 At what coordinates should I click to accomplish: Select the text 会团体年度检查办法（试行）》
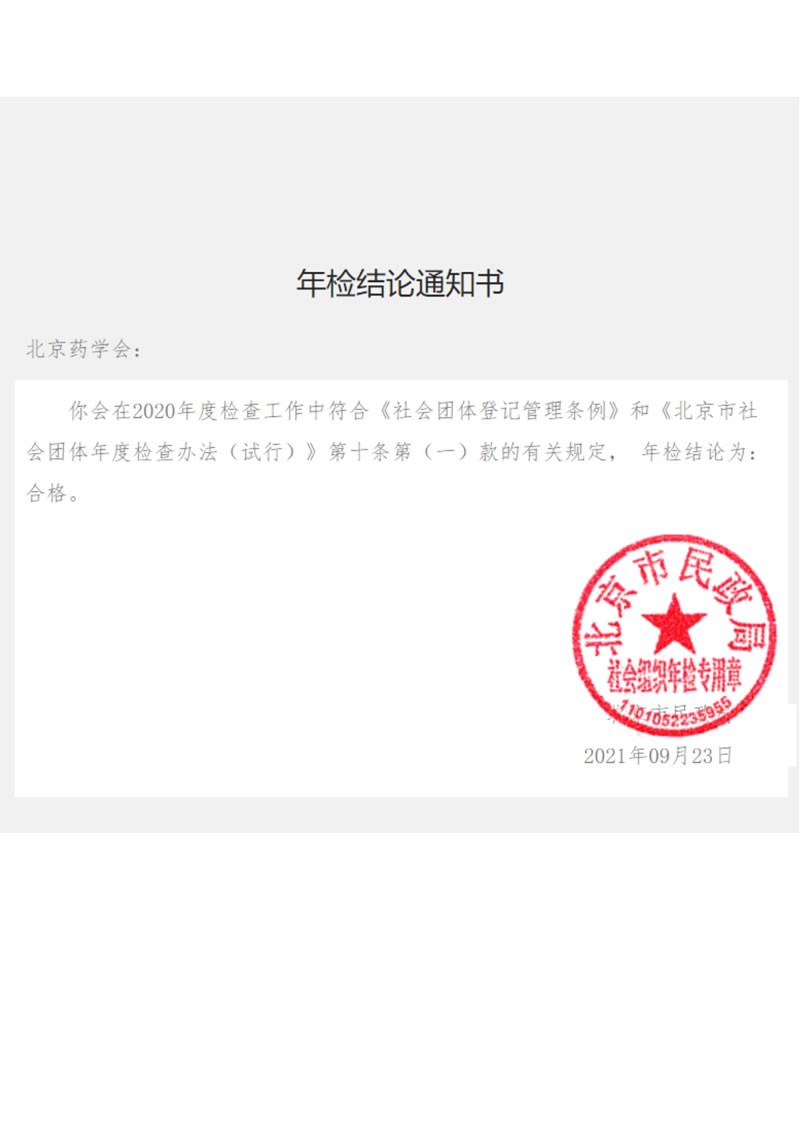(175, 452)
